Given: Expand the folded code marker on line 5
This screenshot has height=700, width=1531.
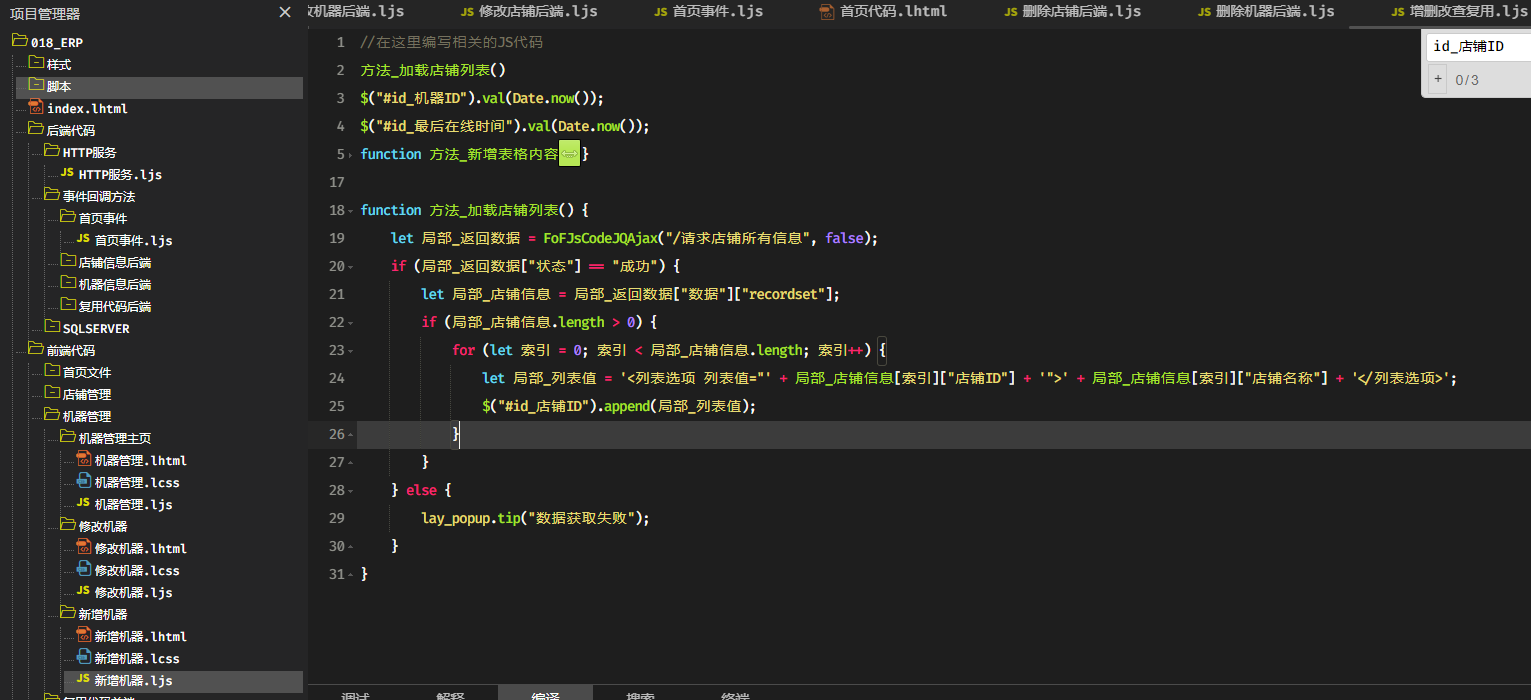Looking at the screenshot, I should 569,154.
